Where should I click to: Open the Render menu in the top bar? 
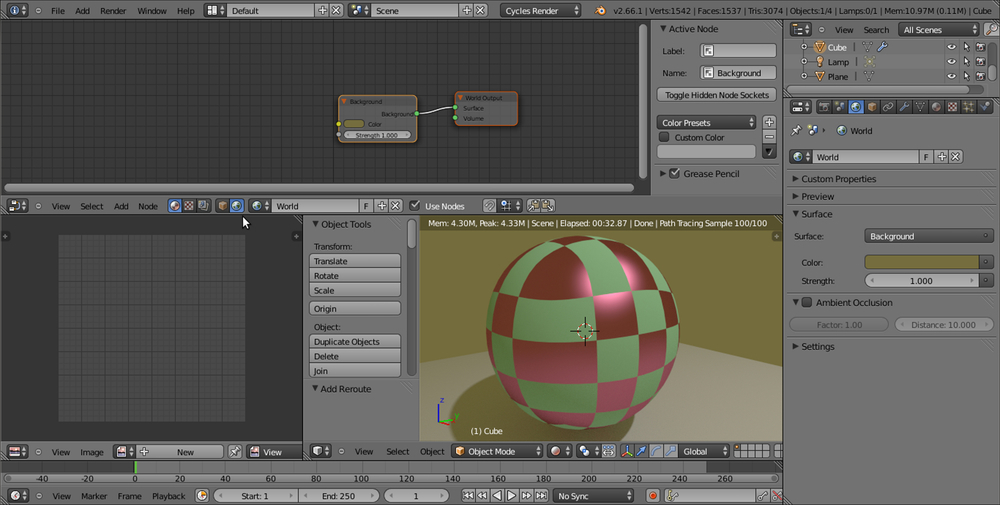pos(113,10)
